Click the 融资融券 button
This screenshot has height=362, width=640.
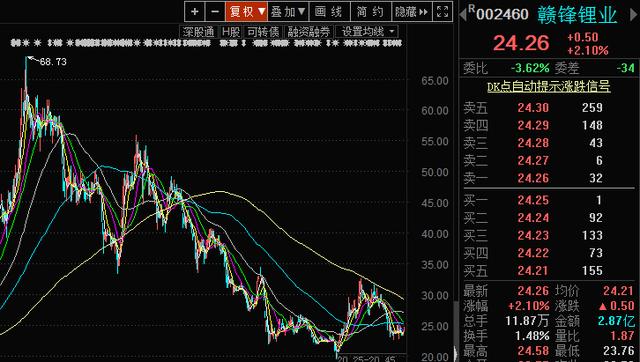tap(308, 32)
